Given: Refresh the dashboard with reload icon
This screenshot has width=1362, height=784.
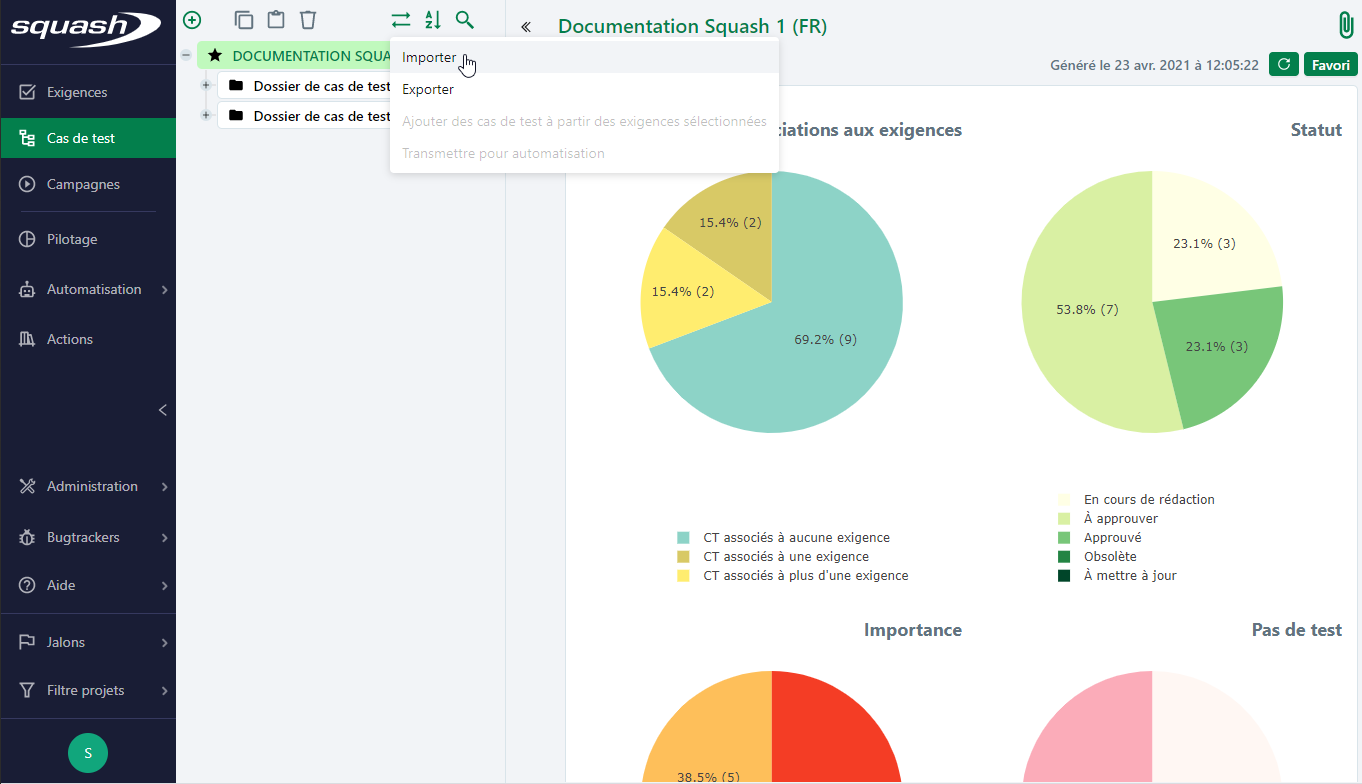Looking at the screenshot, I should pos(1283,65).
